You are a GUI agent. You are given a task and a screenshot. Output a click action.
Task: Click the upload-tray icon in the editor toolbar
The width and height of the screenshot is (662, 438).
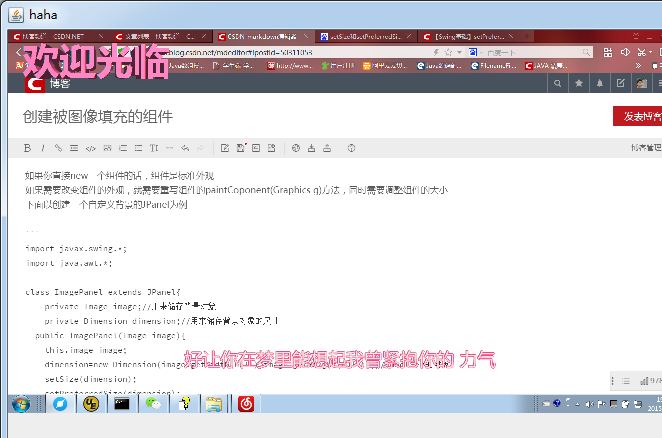click(327, 148)
